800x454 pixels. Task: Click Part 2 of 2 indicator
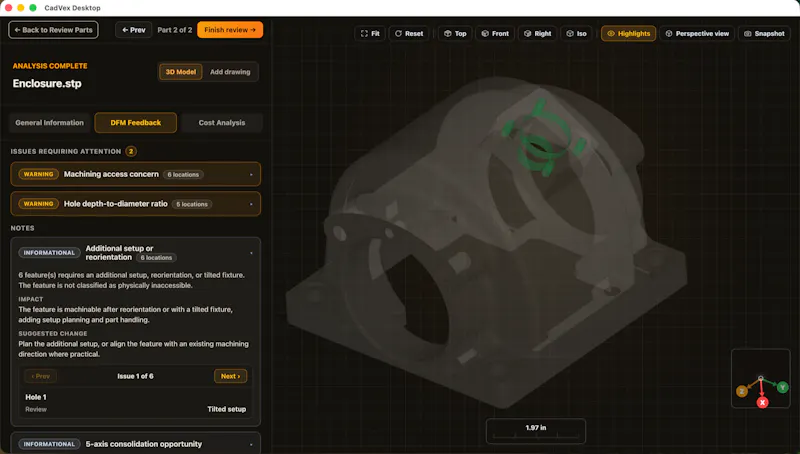(174, 30)
